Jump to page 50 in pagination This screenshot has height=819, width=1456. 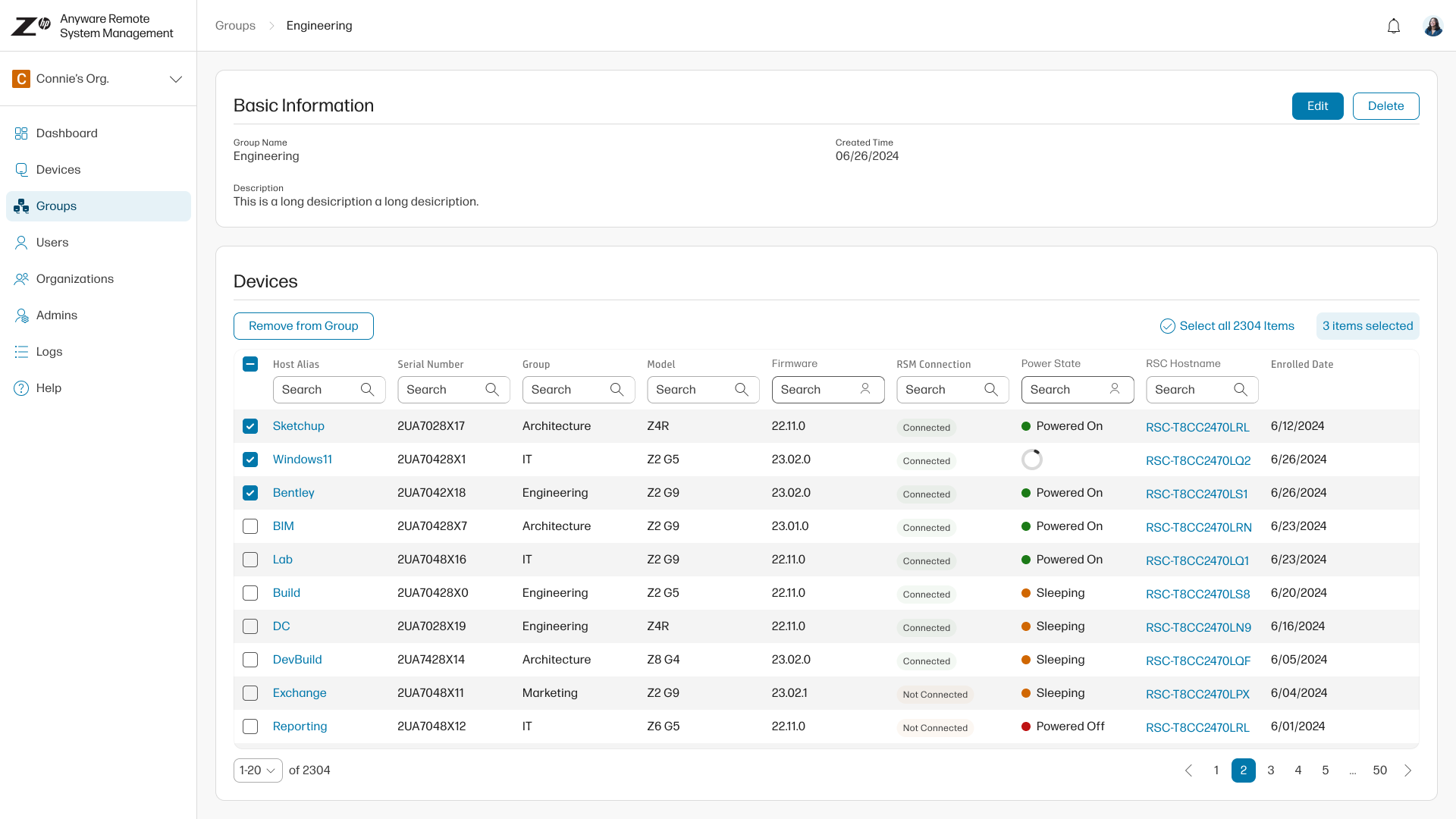coord(1379,770)
